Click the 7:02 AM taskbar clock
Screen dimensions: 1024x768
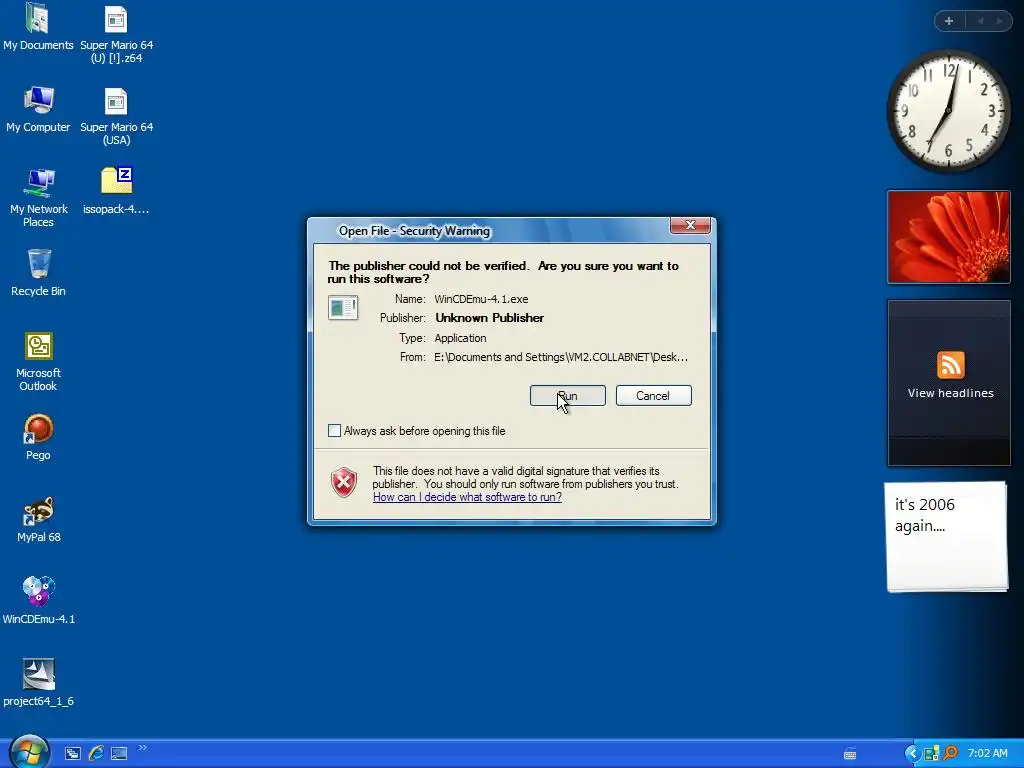(987, 754)
